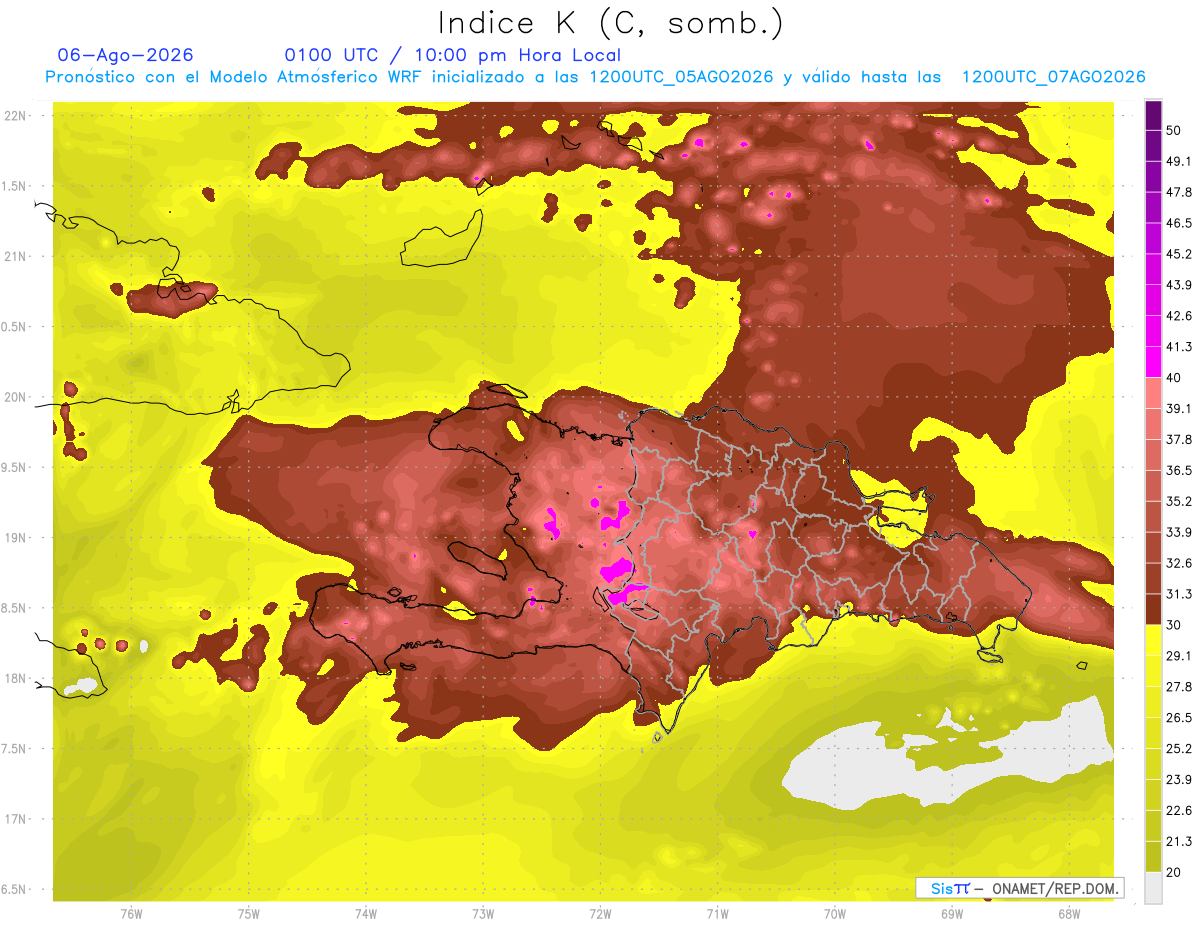Click the color bar value "36.5"
1200x927 pixels.
pyautogui.click(x=1178, y=470)
